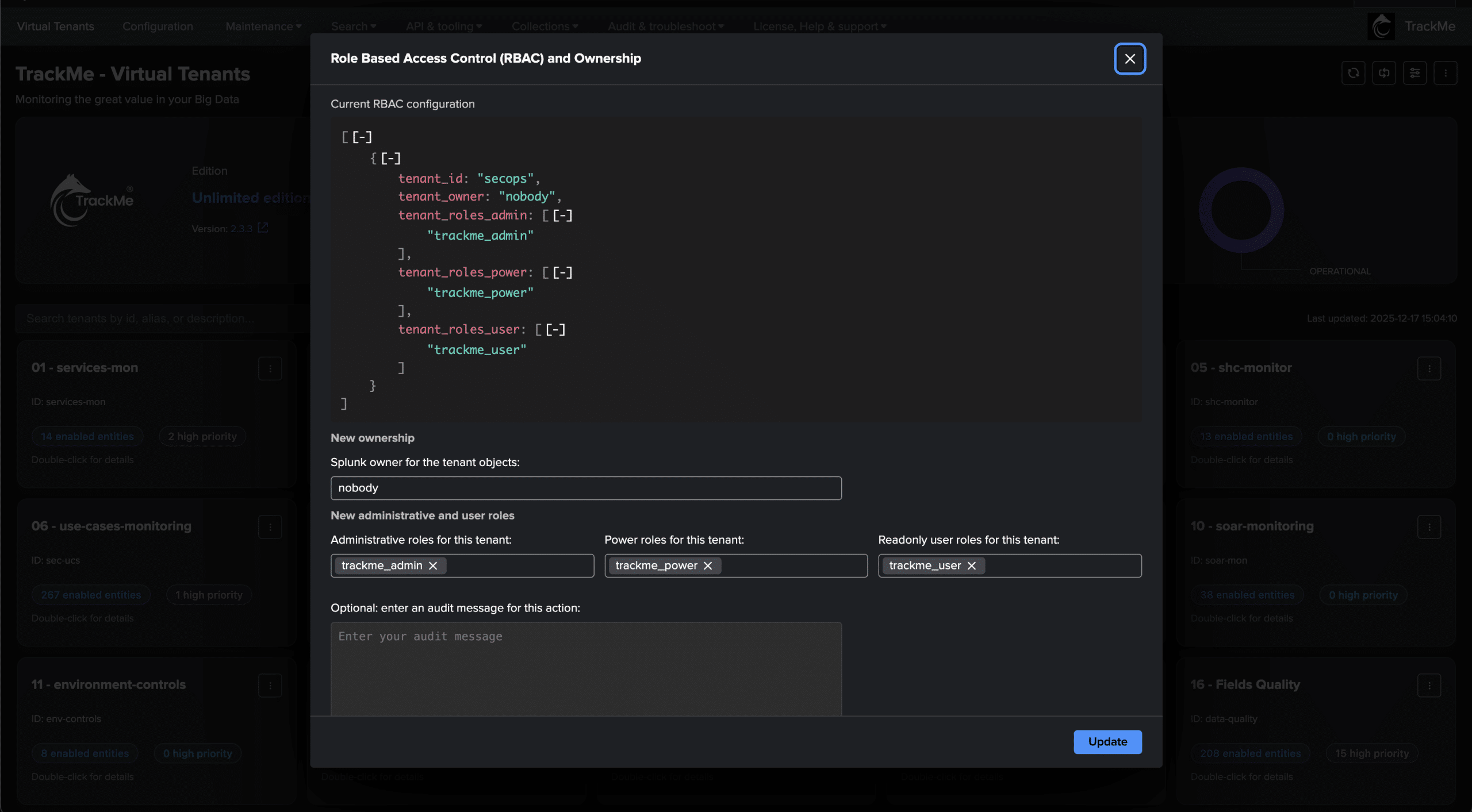The height and width of the screenshot is (812, 1472).
Task: Remove the trackme_admin role tag
Action: [x=433, y=565]
